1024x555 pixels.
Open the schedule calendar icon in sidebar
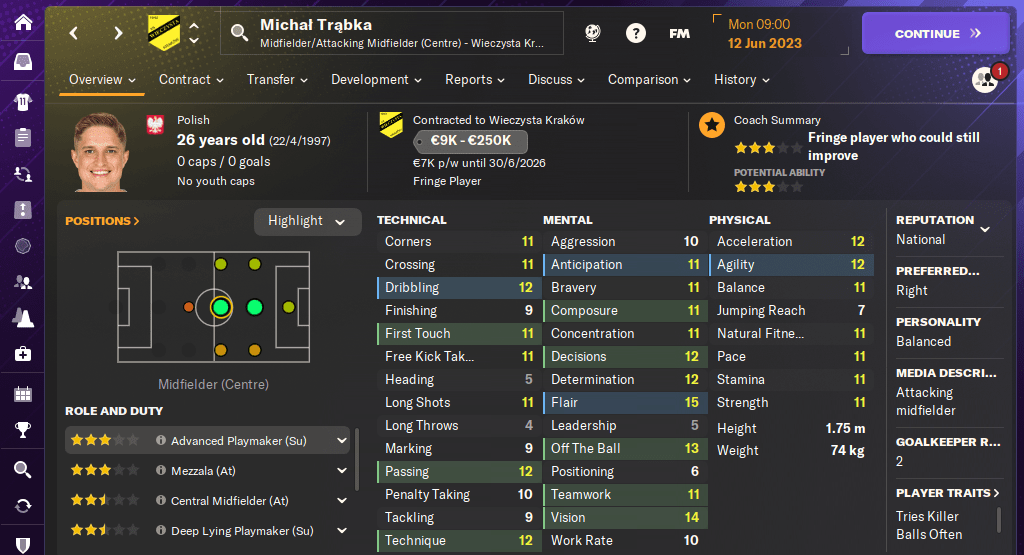[x=22, y=394]
